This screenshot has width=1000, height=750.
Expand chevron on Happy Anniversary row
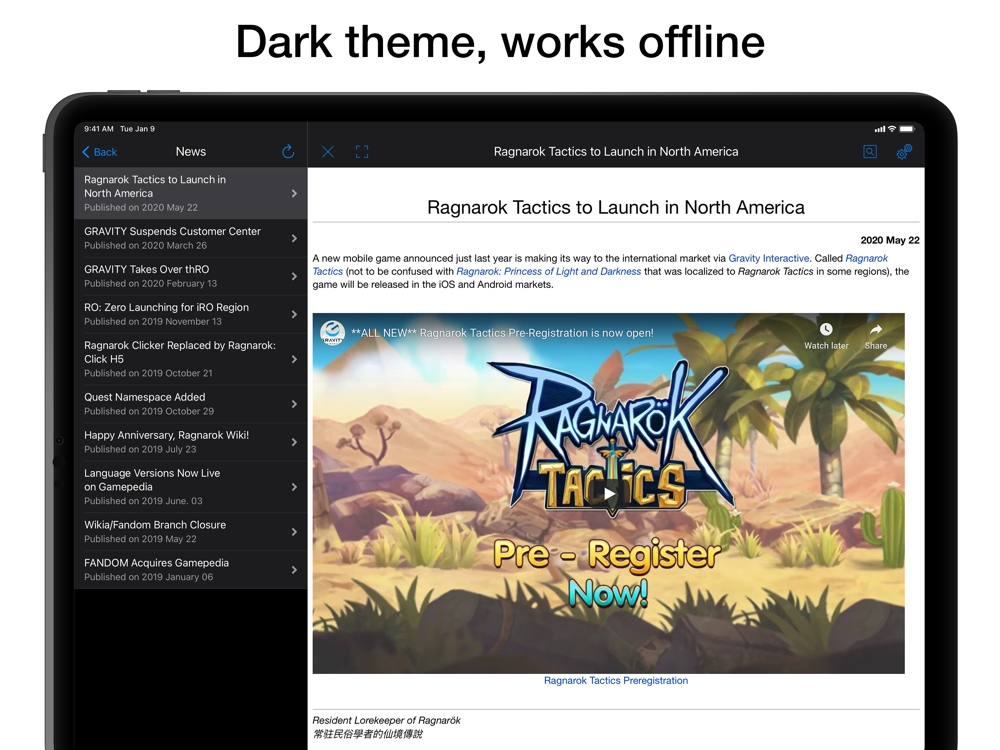pos(294,442)
